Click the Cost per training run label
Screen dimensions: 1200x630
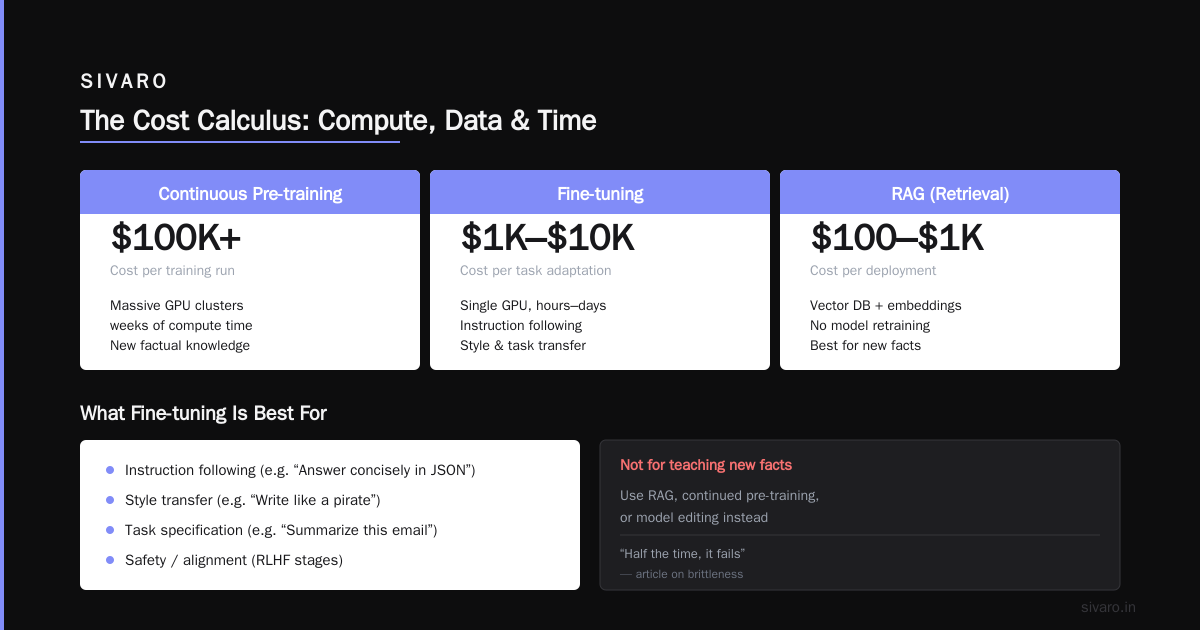[172, 271]
